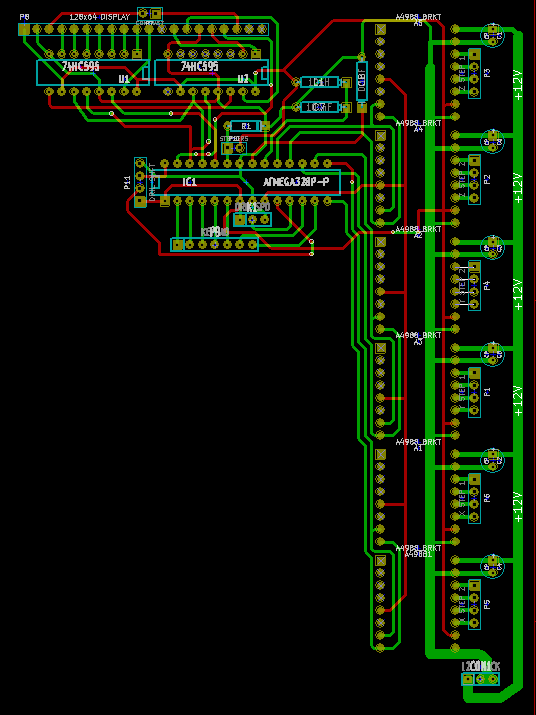Image resolution: width=536 pixels, height=715 pixels.
Task: Select the round capacitor above P1
Action: [x=493, y=354]
